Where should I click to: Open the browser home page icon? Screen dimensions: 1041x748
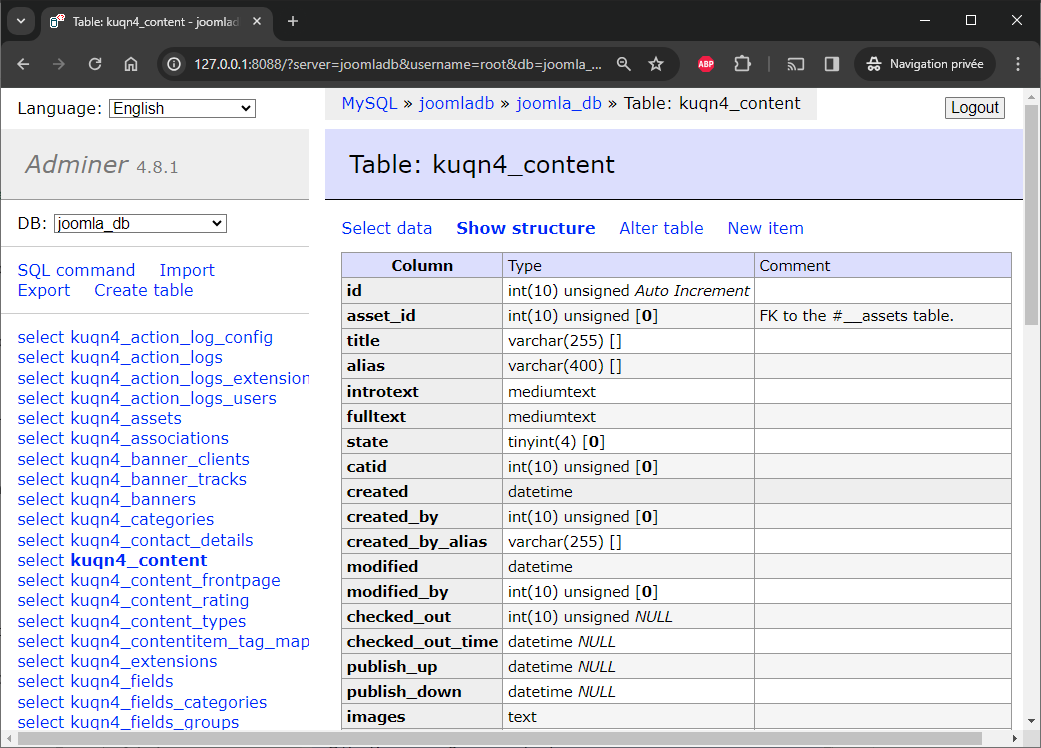[x=131, y=64]
